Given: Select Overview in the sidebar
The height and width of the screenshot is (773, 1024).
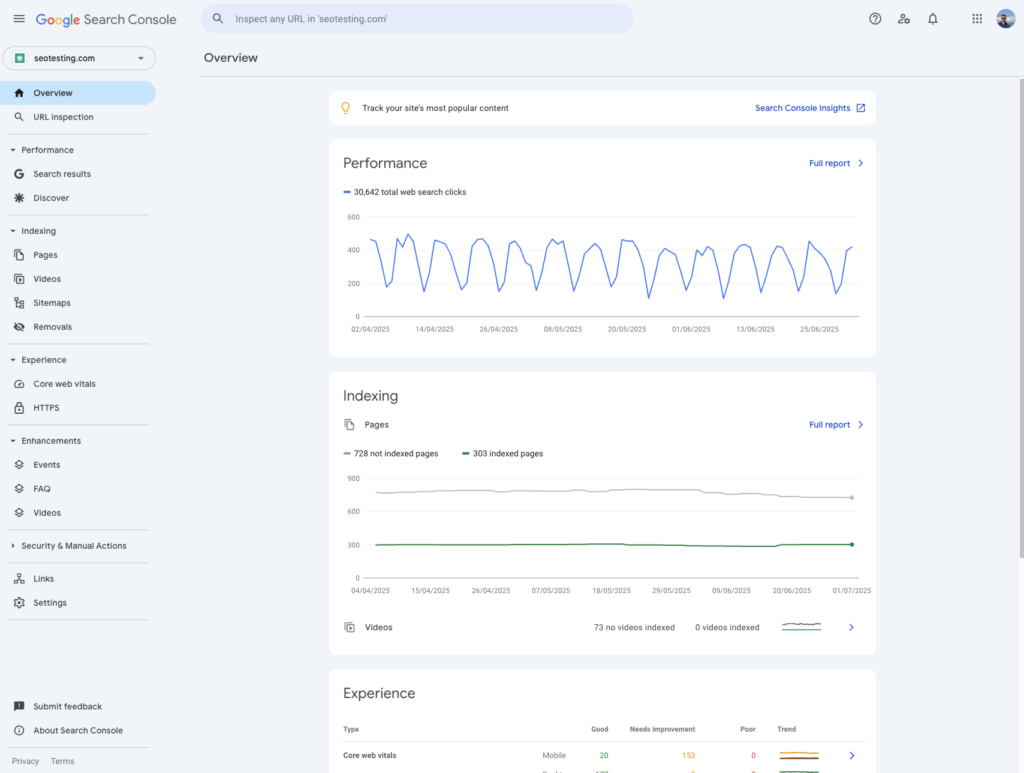Looking at the screenshot, I should 78,93.
